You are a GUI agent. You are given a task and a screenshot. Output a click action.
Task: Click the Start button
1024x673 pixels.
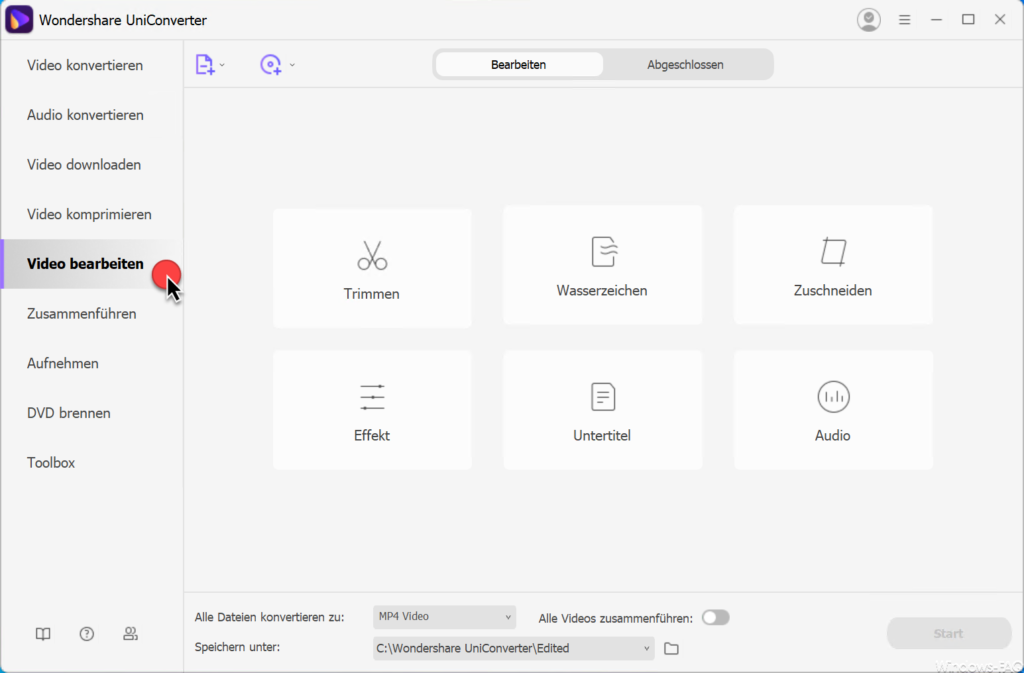(x=948, y=633)
